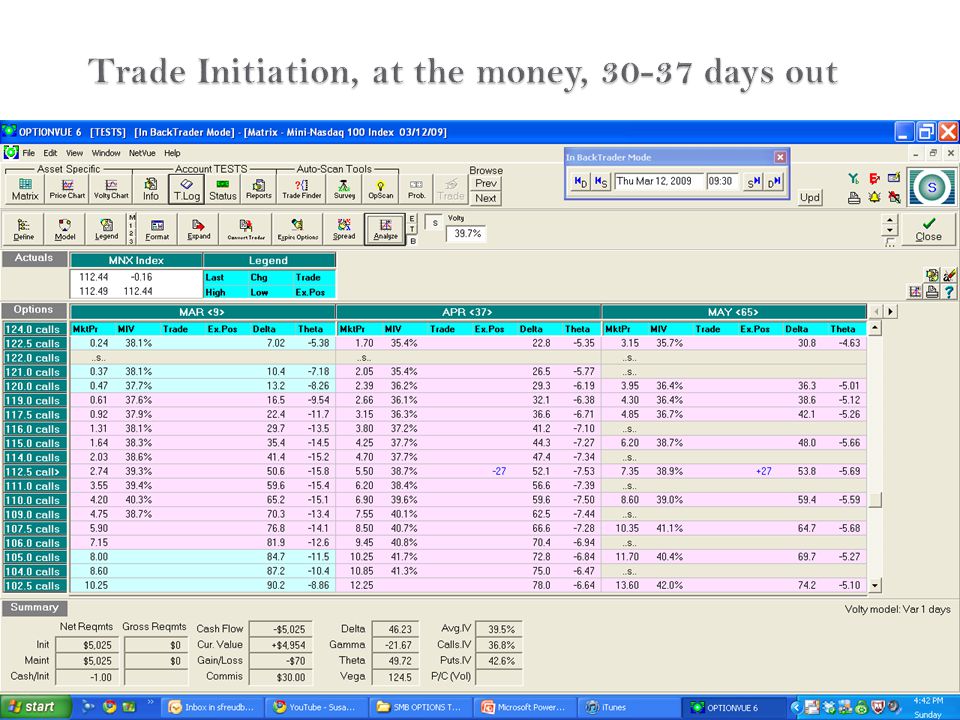
Task: Open the Reports tool
Action: point(258,189)
